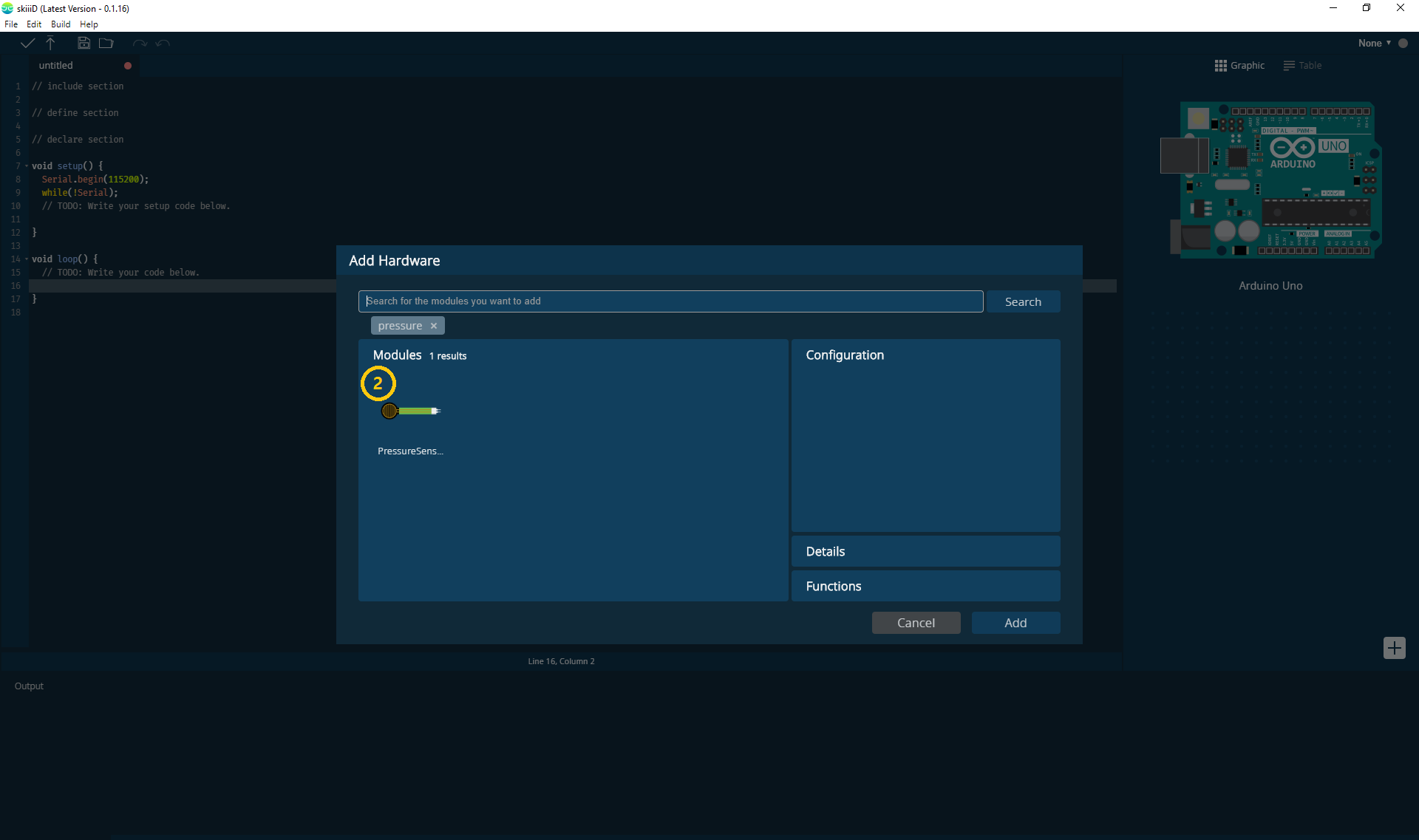Expand the Configuration section
The width and height of the screenshot is (1419, 840).
pos(845,354)
